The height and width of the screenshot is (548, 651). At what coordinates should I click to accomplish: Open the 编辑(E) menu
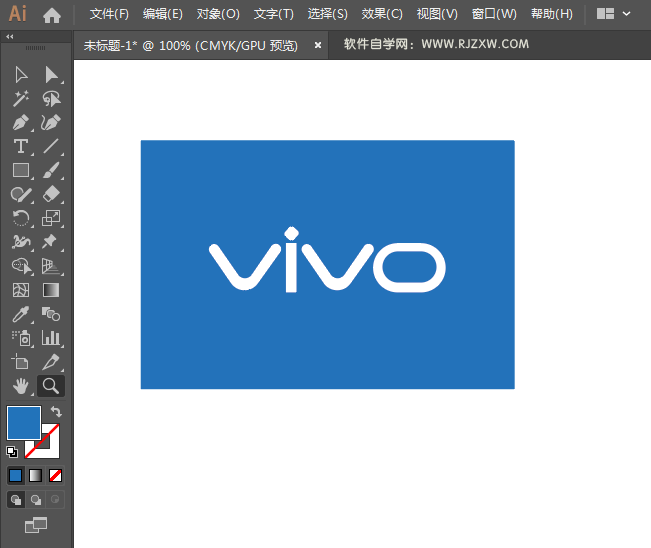pos(163,14)
